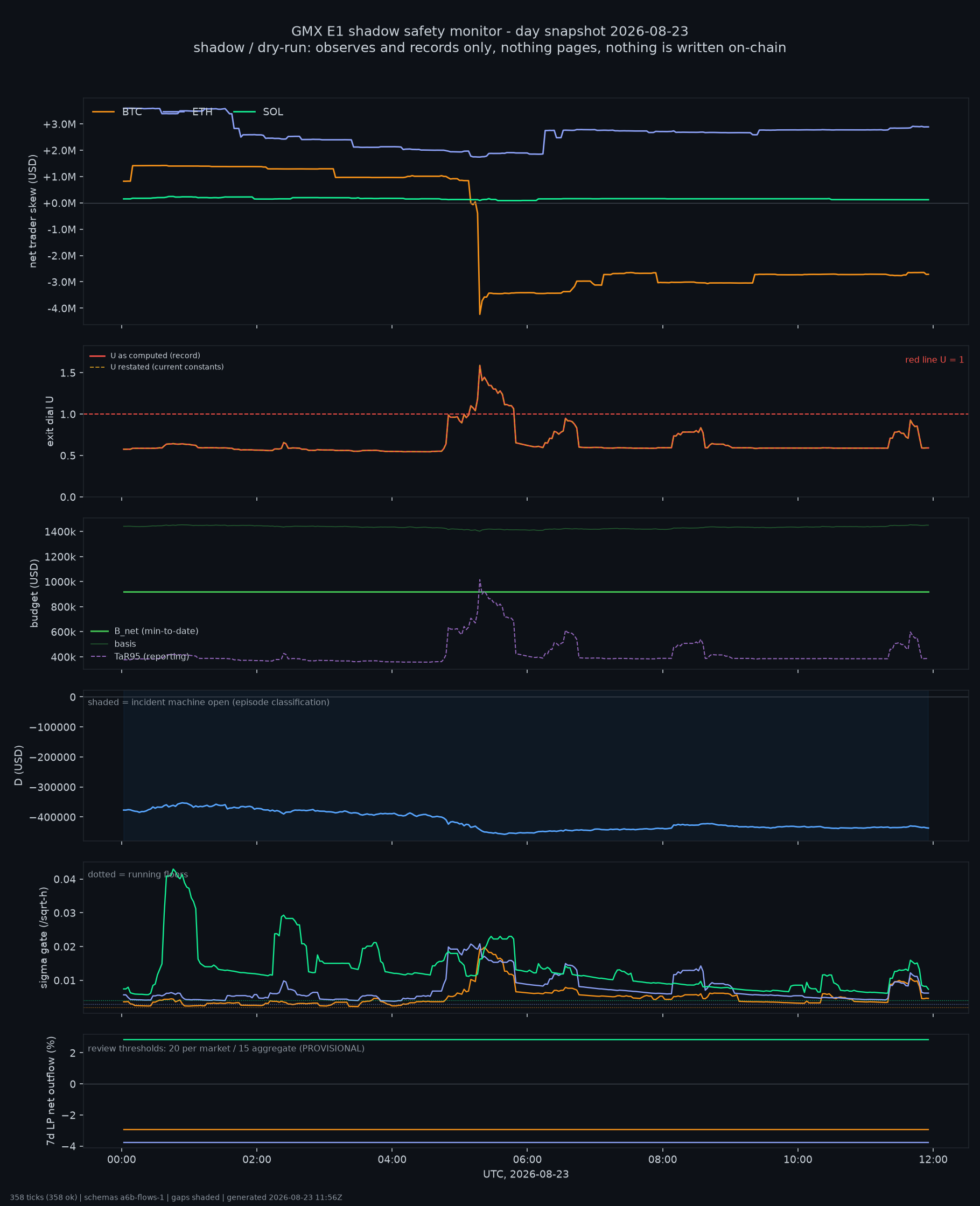The height and width of the screenshot is (1206, 980).
Task: Click the "0.01" sigma gate tick label
Action: coord(65,981)
